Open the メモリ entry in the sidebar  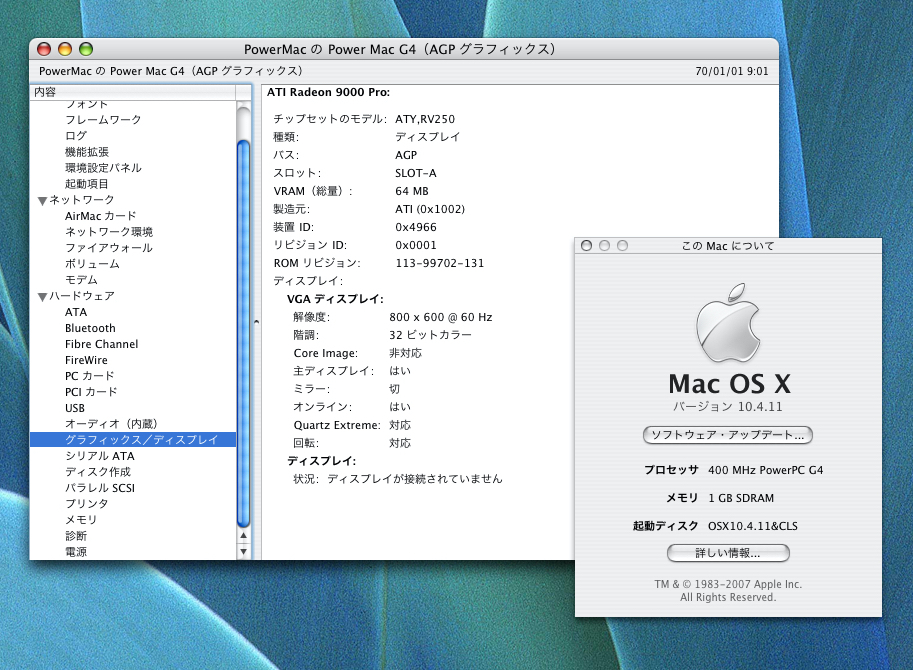81,520
